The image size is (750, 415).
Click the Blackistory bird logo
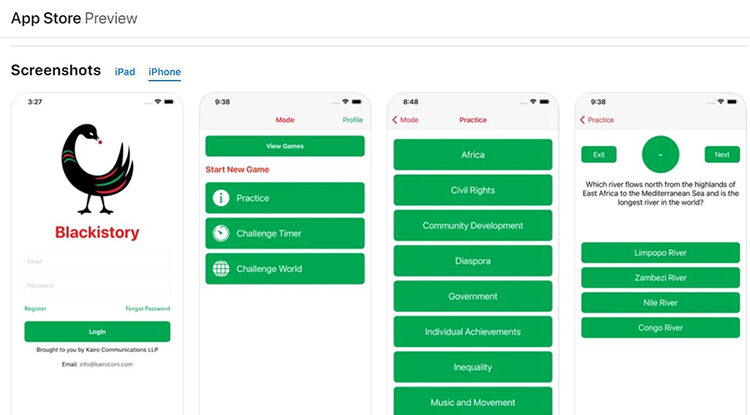pos(96,168)
